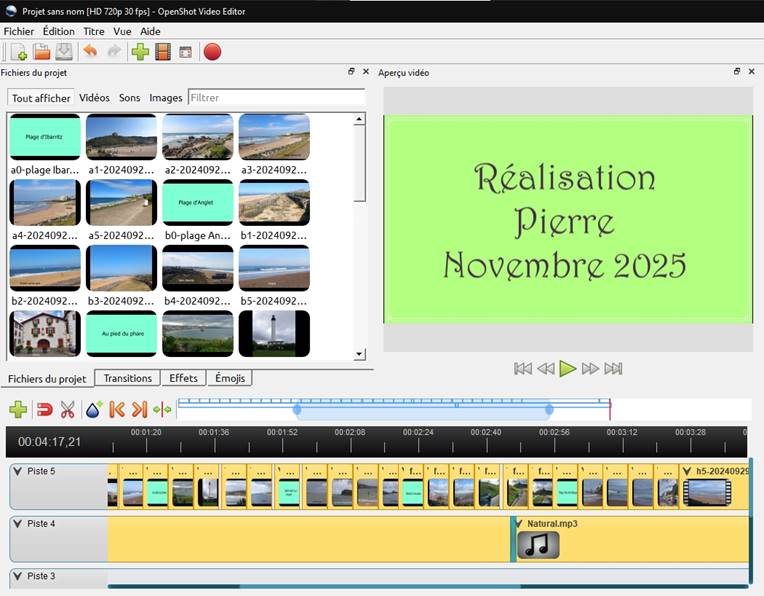Viewport: 764px width, 596px height.
Task: Toggle fullscreen icon in main toolbar
Action: [186, 52]
